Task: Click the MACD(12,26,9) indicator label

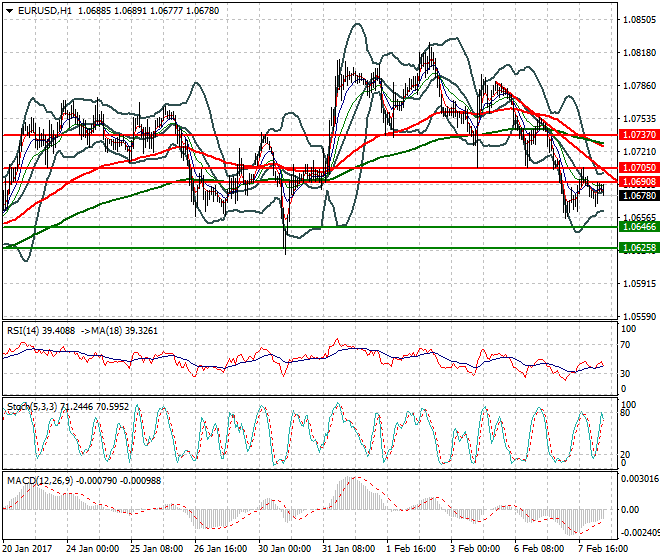Action: click(x=40, y=480)
